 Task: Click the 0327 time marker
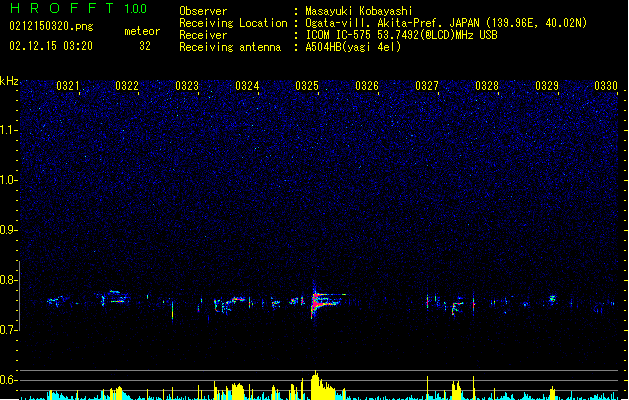427,86
